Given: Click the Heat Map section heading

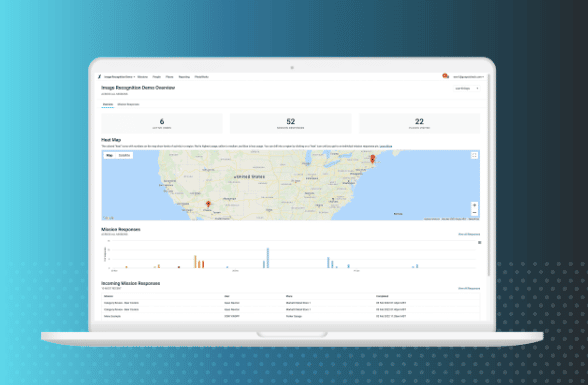Looking at the screenshot, I should click(111, 140).
